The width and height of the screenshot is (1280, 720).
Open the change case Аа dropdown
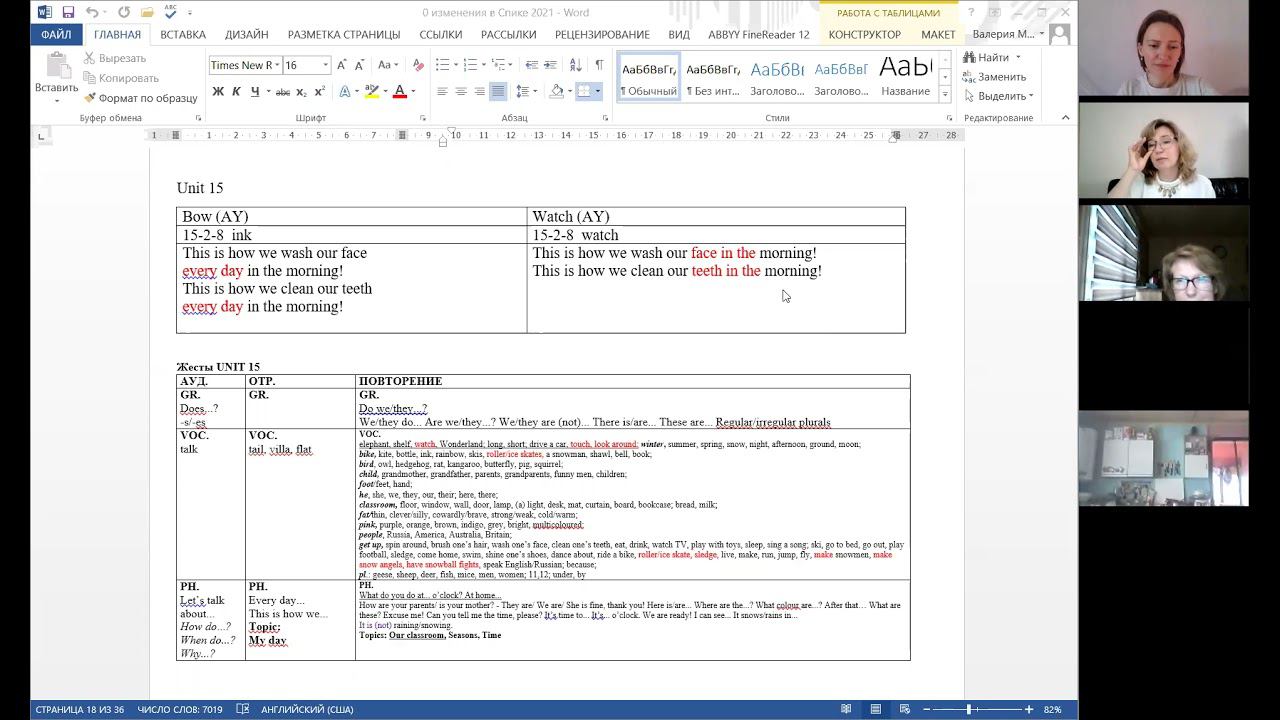(389, 65)
